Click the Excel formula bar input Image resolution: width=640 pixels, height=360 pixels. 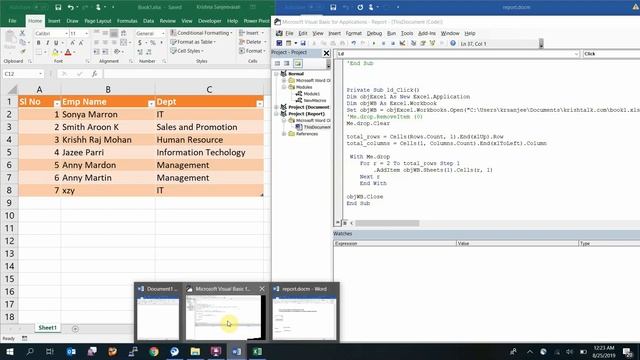[x=186, y=74]
